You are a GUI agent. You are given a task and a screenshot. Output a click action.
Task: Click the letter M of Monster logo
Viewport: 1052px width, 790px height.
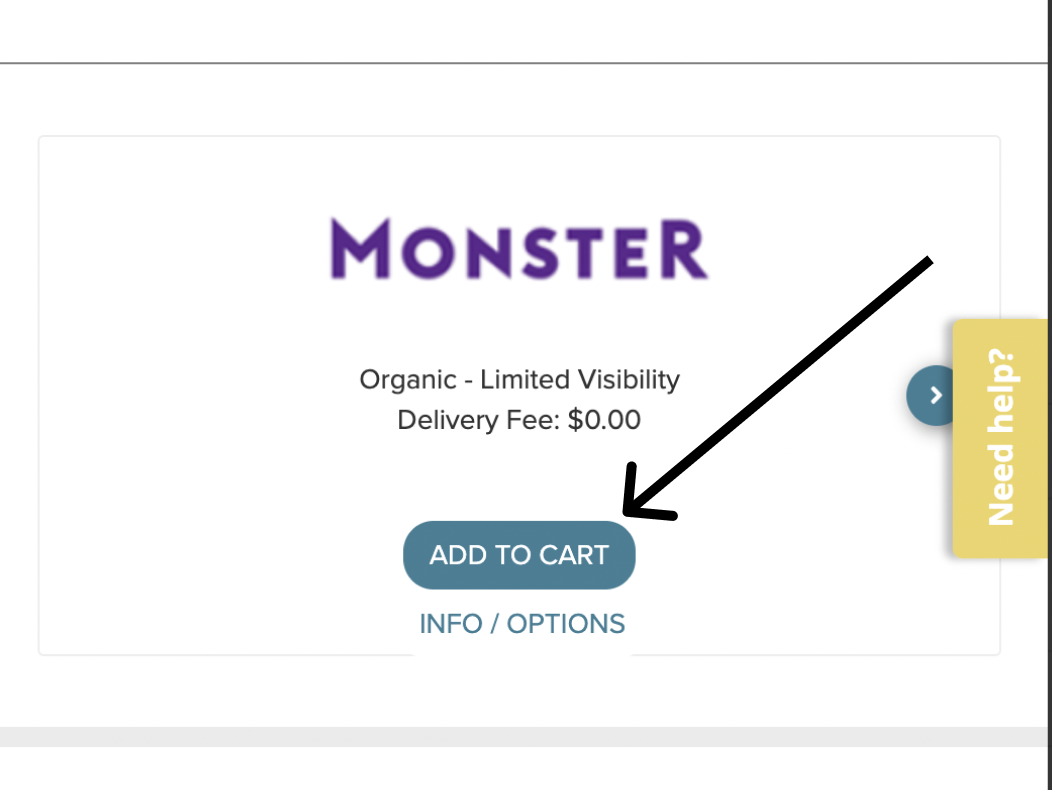pos(361,249)
